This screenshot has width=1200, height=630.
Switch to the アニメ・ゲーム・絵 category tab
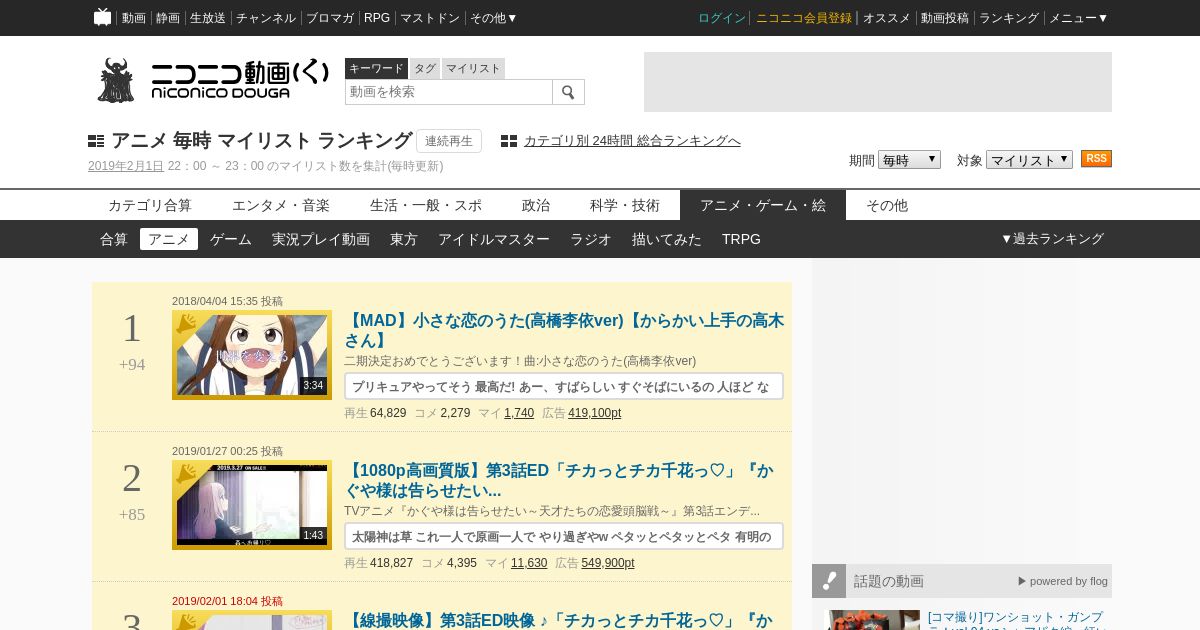click(763, 205)
